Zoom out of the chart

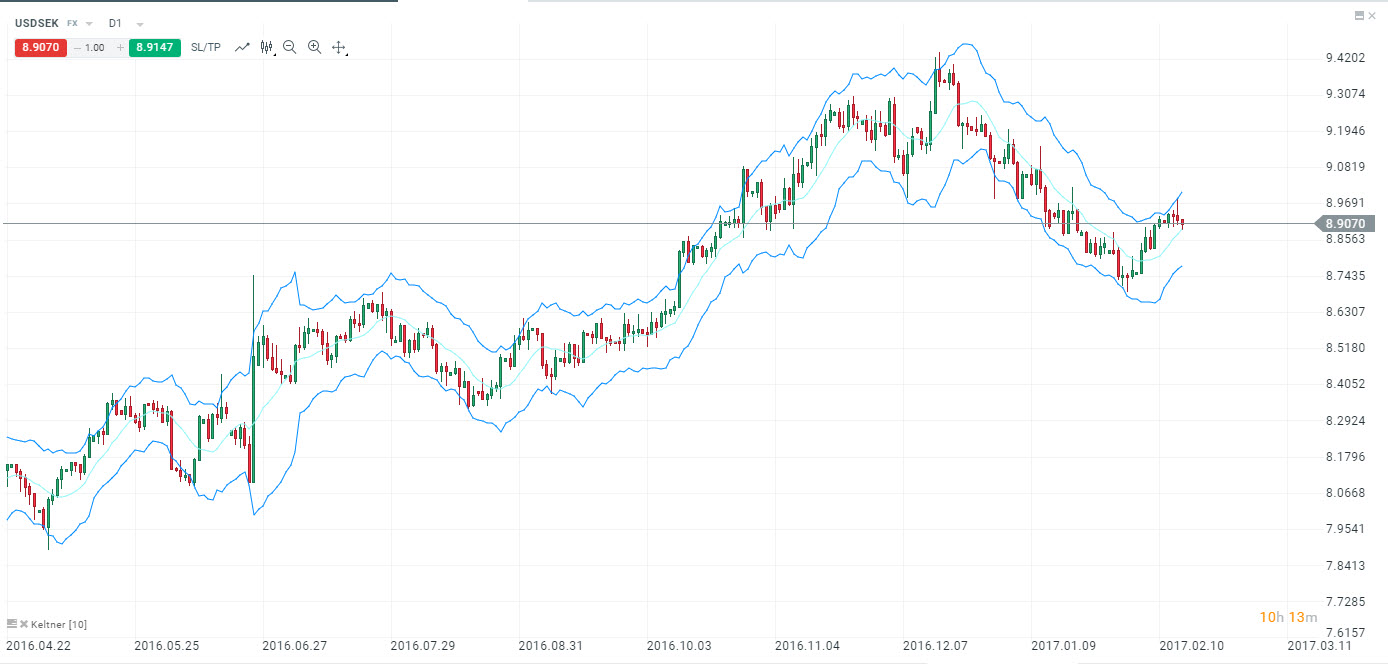(290, 47)
